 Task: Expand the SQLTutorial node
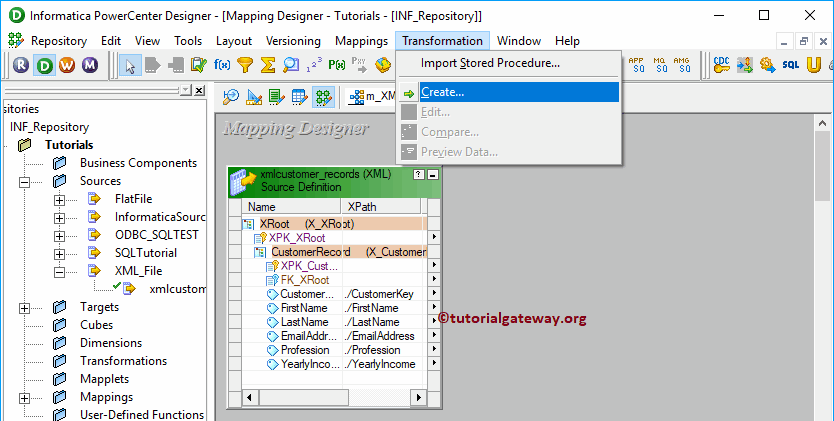tap(60, 254)
